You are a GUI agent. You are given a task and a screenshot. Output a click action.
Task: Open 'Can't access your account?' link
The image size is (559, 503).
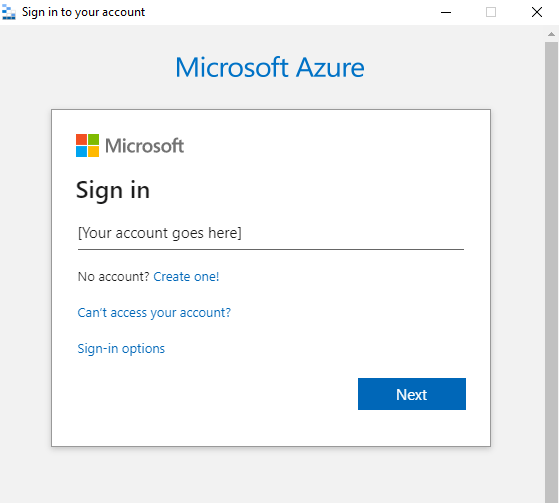(154, 313)
